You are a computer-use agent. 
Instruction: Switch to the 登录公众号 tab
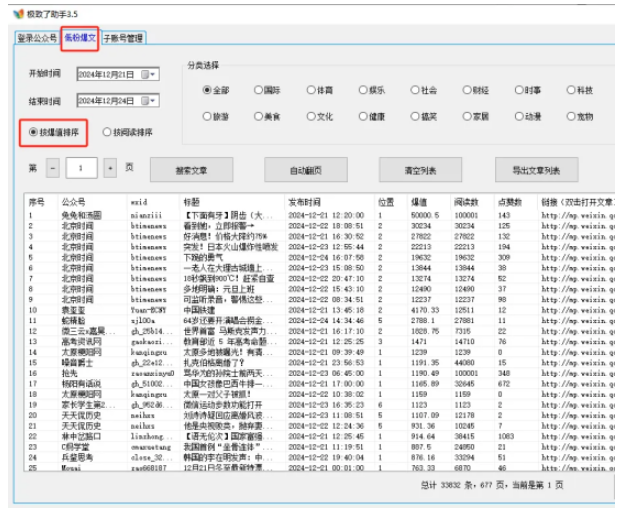pos(37,38)
